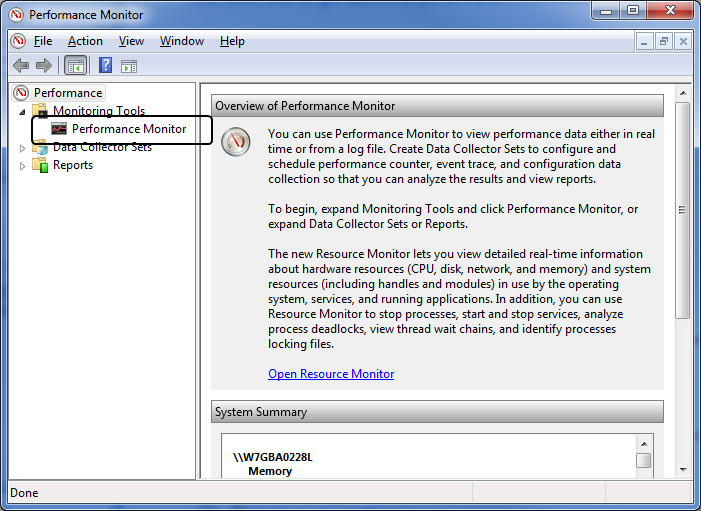Open the Action menu
Screen dimensions: 701x511
tap(85, 41)
